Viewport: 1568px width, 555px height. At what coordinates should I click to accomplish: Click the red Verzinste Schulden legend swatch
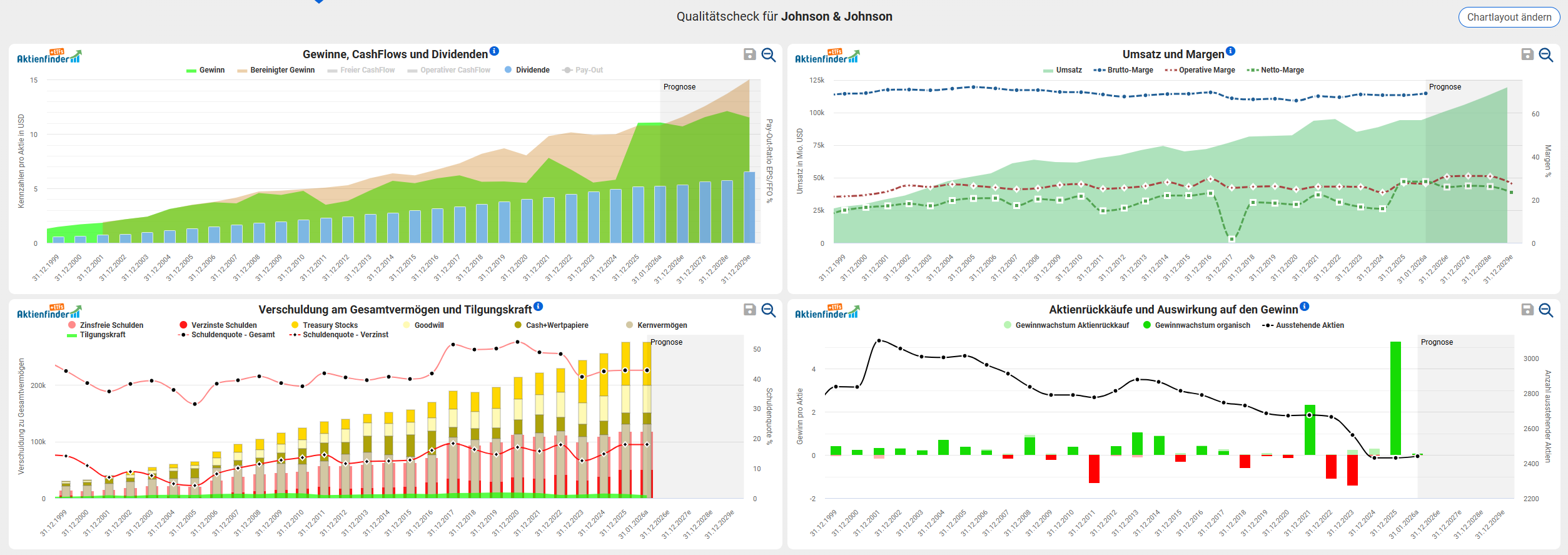(x=183, y=325)
